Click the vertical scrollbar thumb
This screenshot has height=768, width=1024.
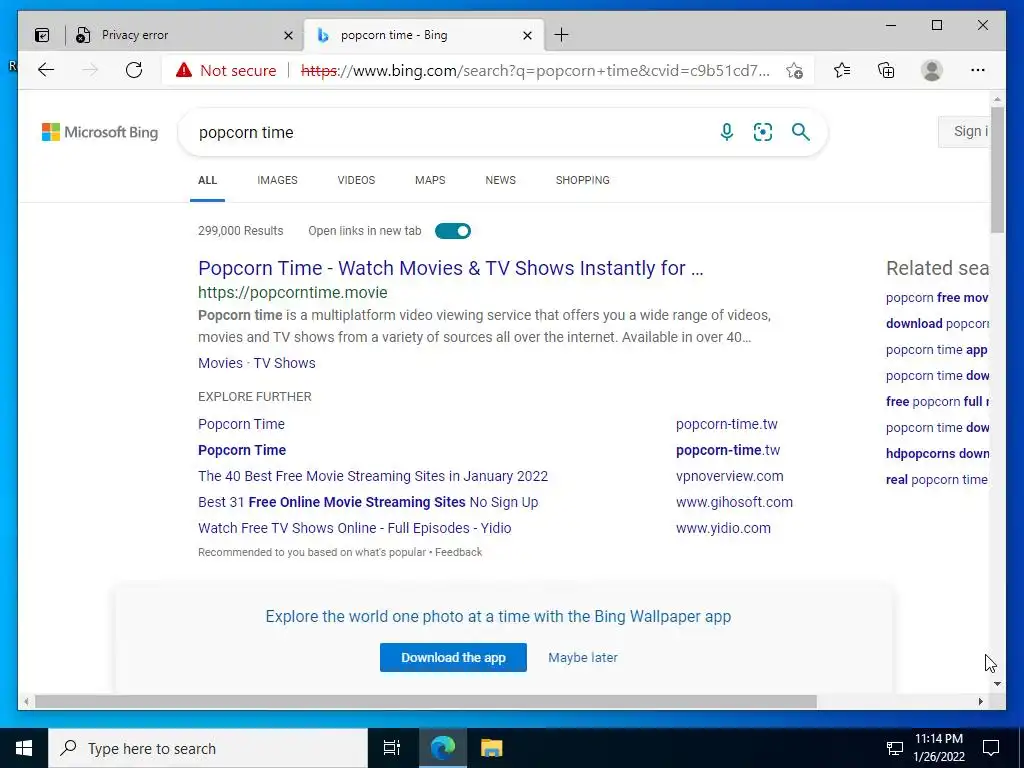[x=997, y=170]
